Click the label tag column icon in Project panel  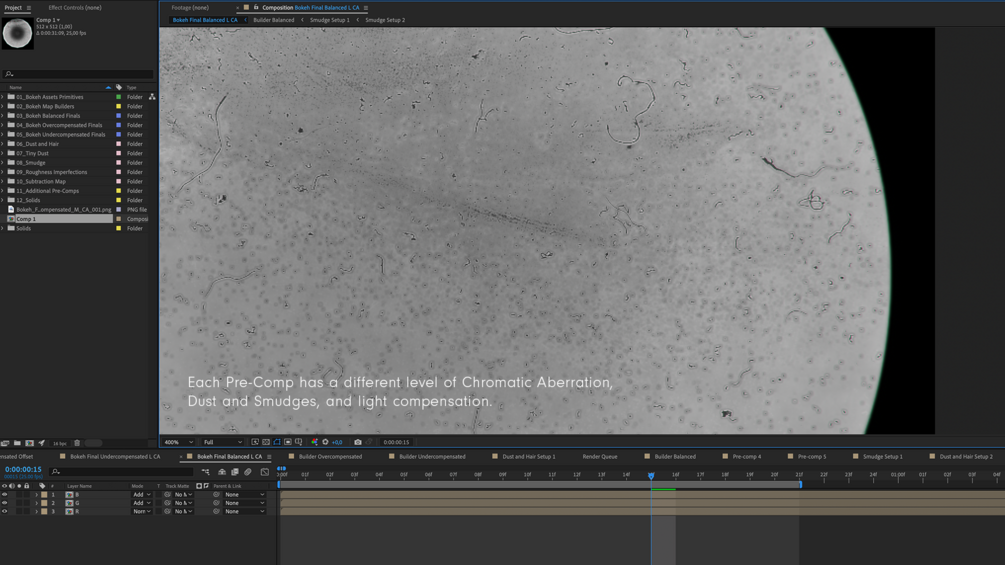coord(119,87)
